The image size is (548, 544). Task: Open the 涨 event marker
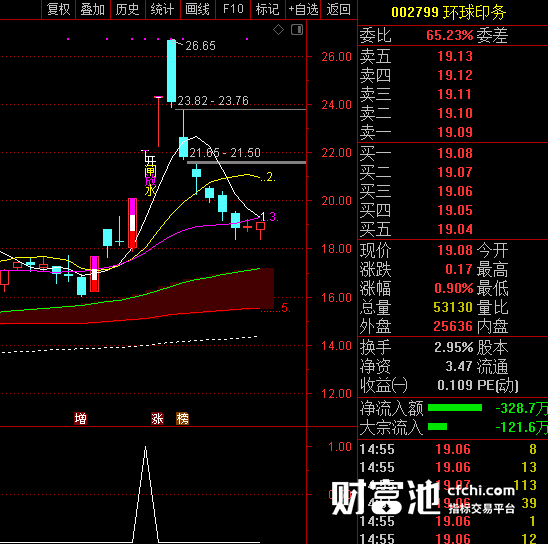(157, 418)
